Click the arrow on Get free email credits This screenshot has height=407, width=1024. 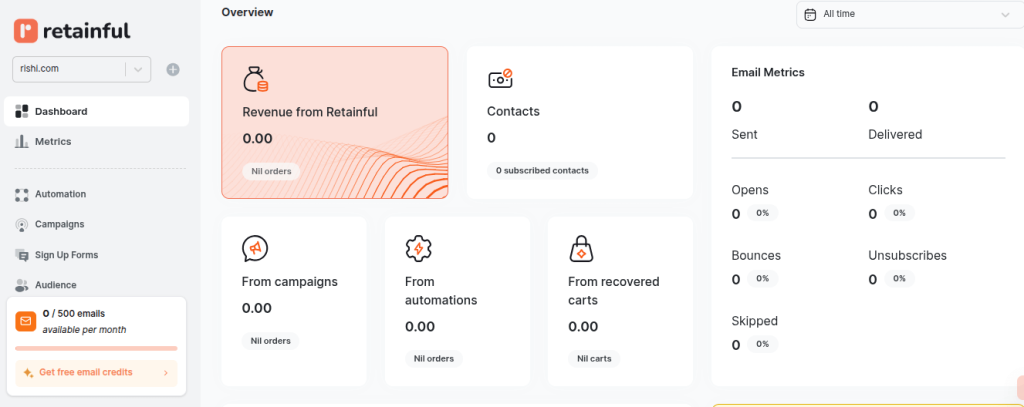(166, 373)
